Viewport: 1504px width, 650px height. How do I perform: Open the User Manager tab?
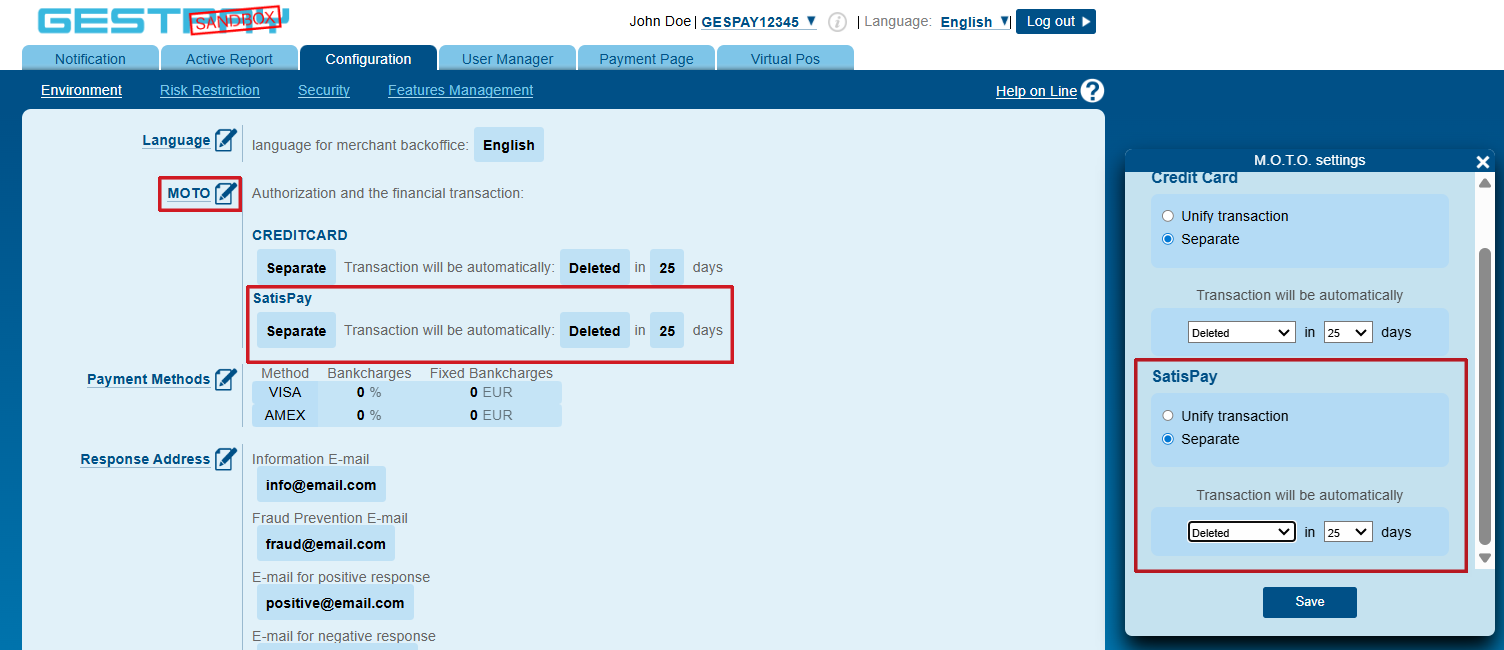507,58
